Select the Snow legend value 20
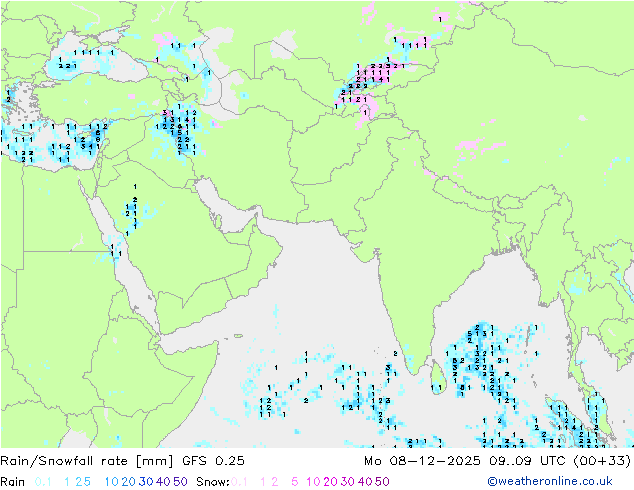 (330, 482)
